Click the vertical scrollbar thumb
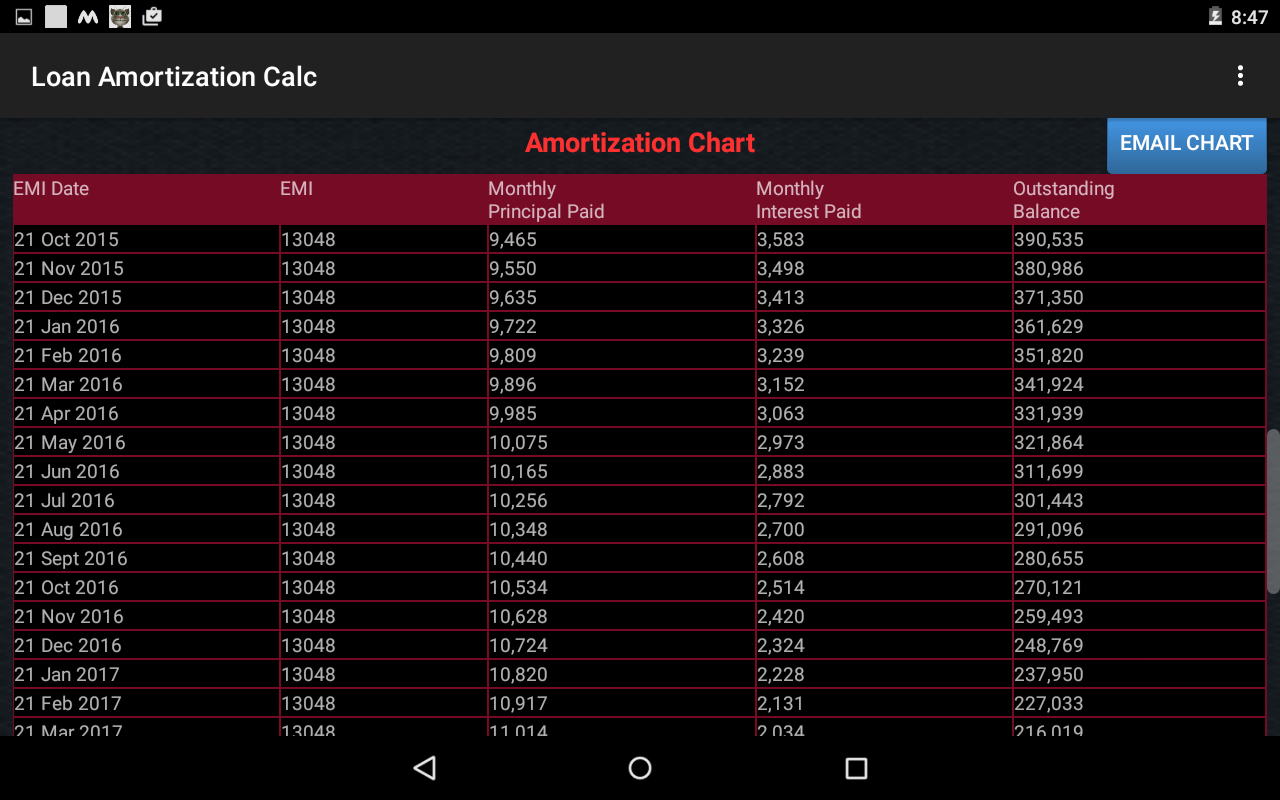Image resolution: width=1280 pixels, height=800 pixels. (1273, 511)
